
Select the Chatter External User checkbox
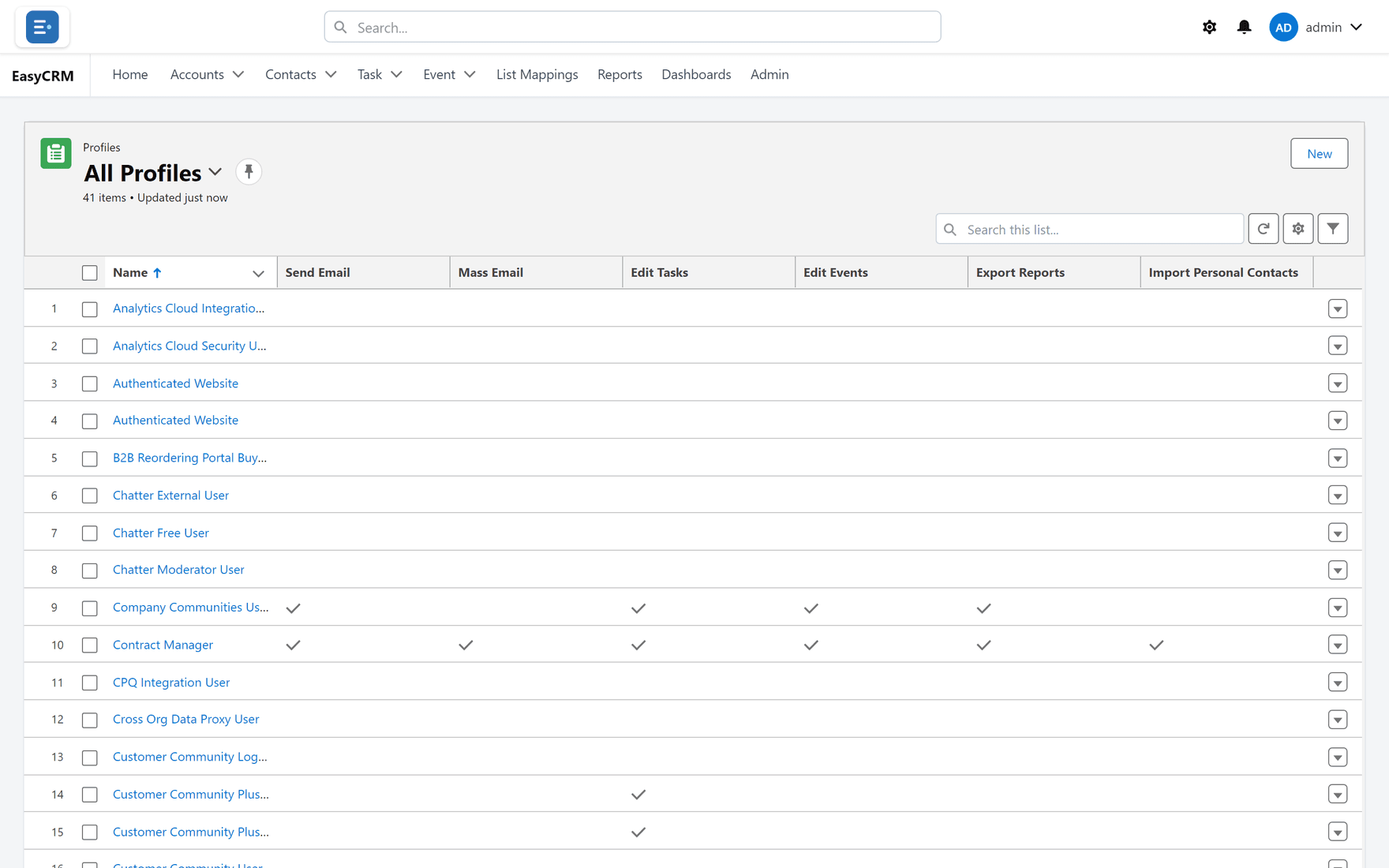click(90, 496)
